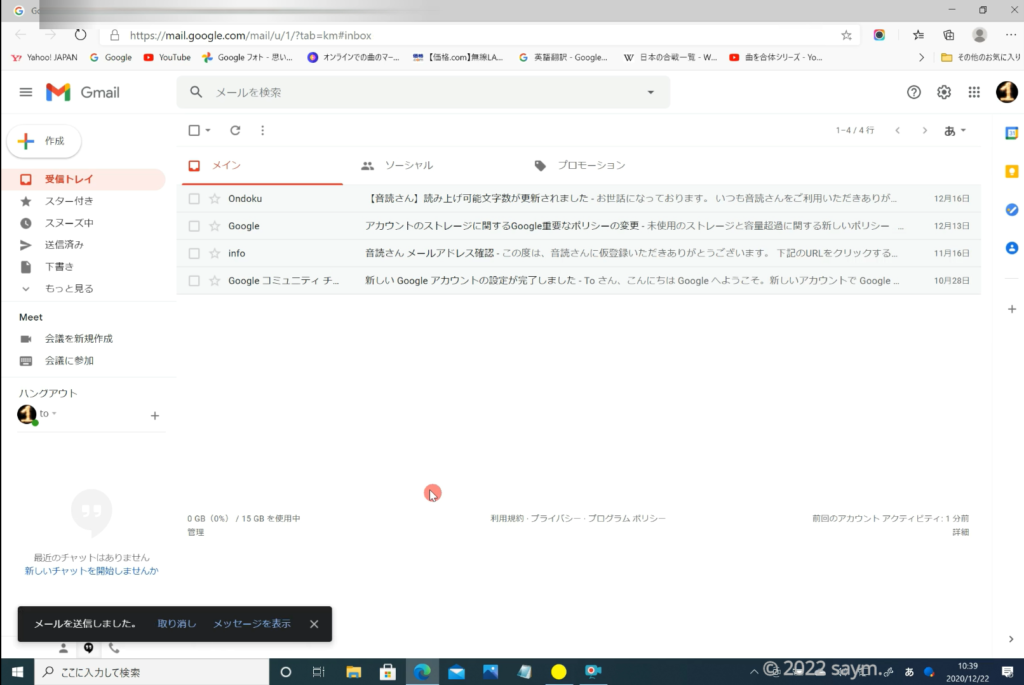Image resolution: width=1024 pixels, height=685 pixels.
Task: Click the support question mark icon
Action: pos(913,92)
